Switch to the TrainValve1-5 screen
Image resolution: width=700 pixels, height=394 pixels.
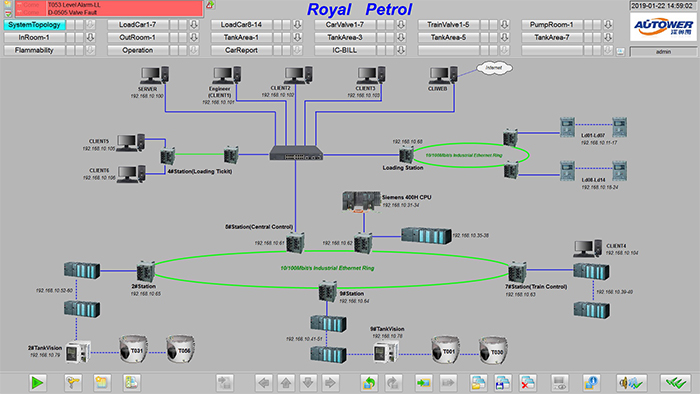tap(448, 25)
